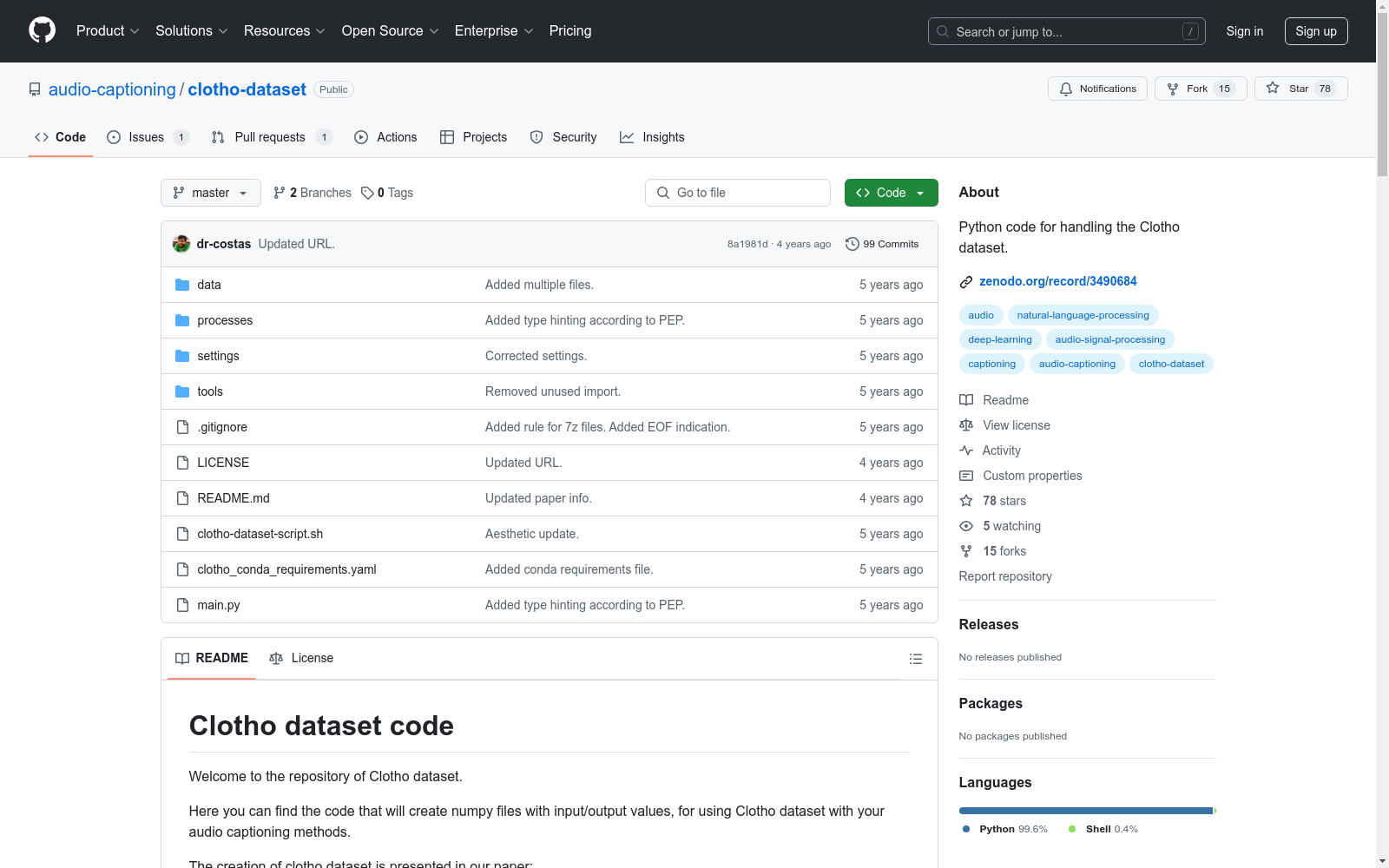Open commit 8a1981d hash link
The image size is (1389, 868).
[x=747, y=244]
